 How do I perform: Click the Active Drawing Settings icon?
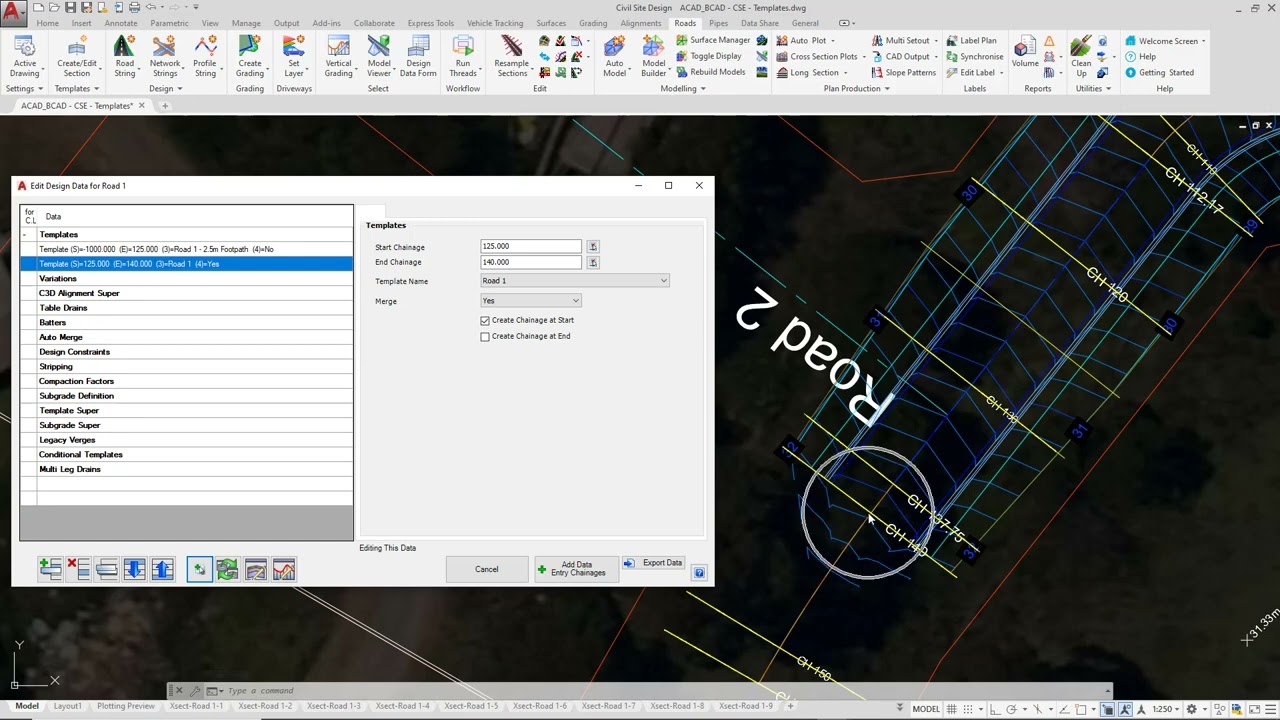(24, 54)
